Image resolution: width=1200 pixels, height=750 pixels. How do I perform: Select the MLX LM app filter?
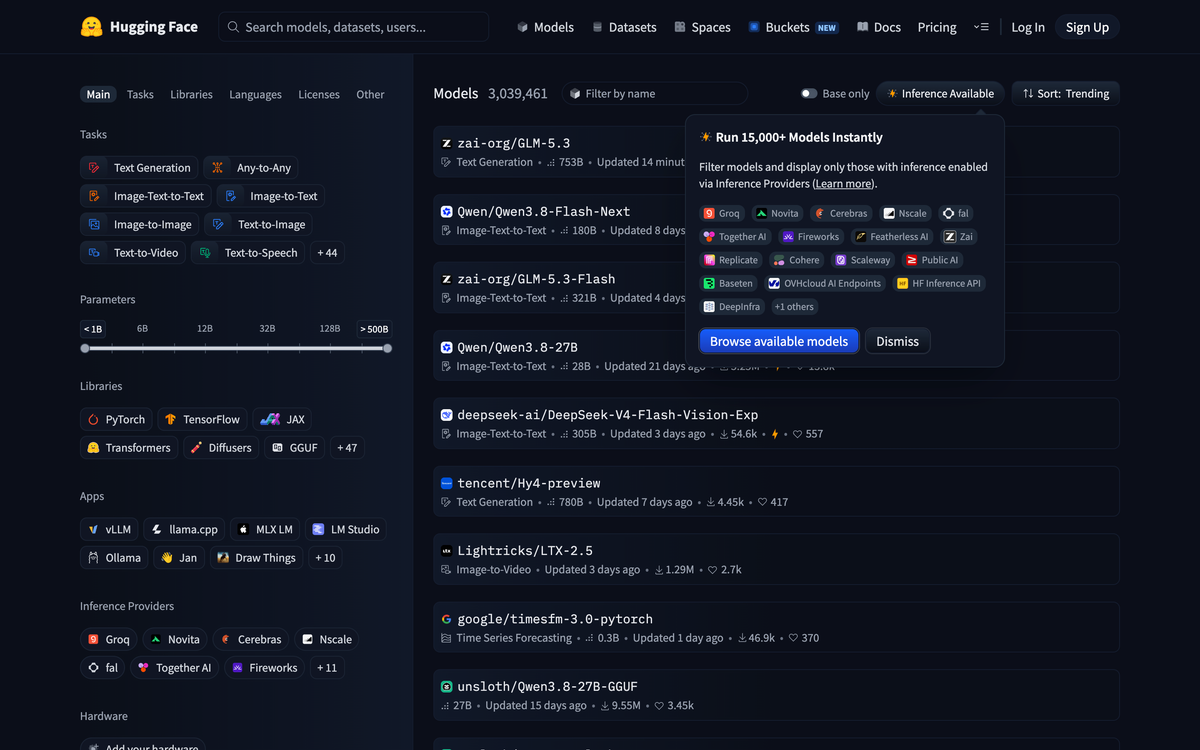(x=265, y=529)
